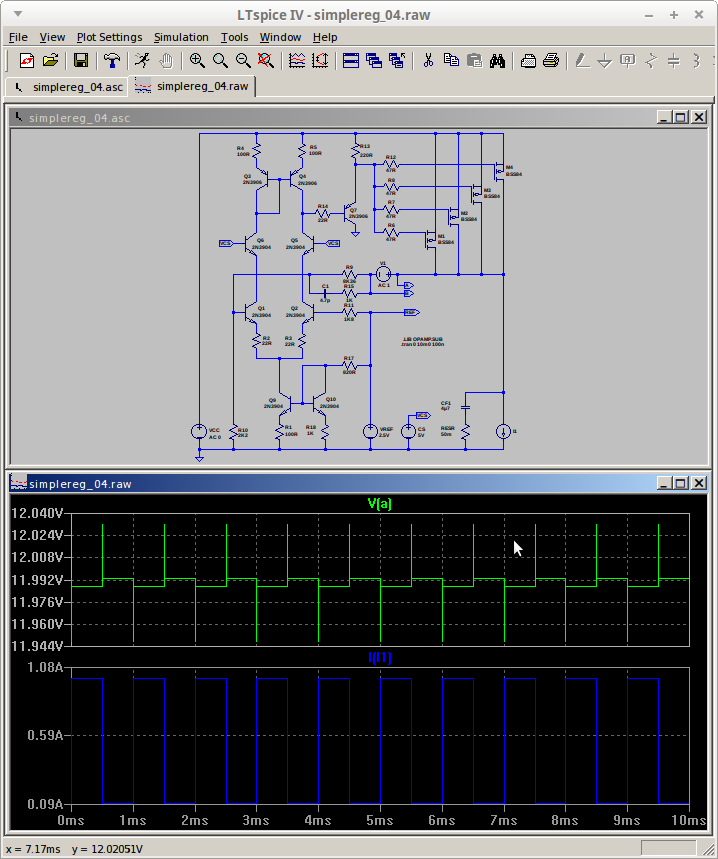Select the Inductor component tool
The image size is (718, 859).
coord(697,60)
